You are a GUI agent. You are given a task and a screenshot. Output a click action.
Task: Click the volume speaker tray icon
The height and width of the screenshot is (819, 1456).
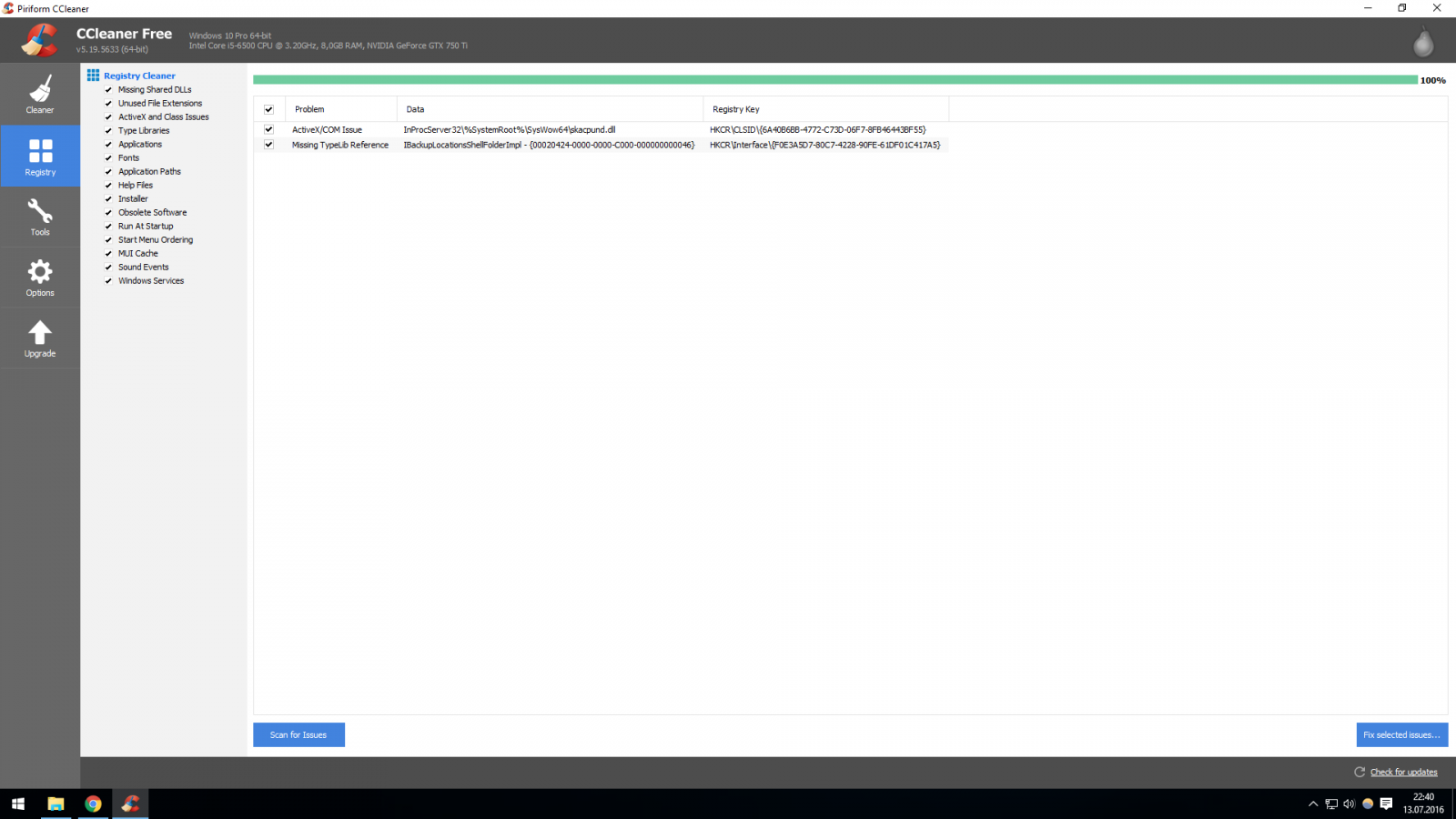click(x=1349, y=804)
